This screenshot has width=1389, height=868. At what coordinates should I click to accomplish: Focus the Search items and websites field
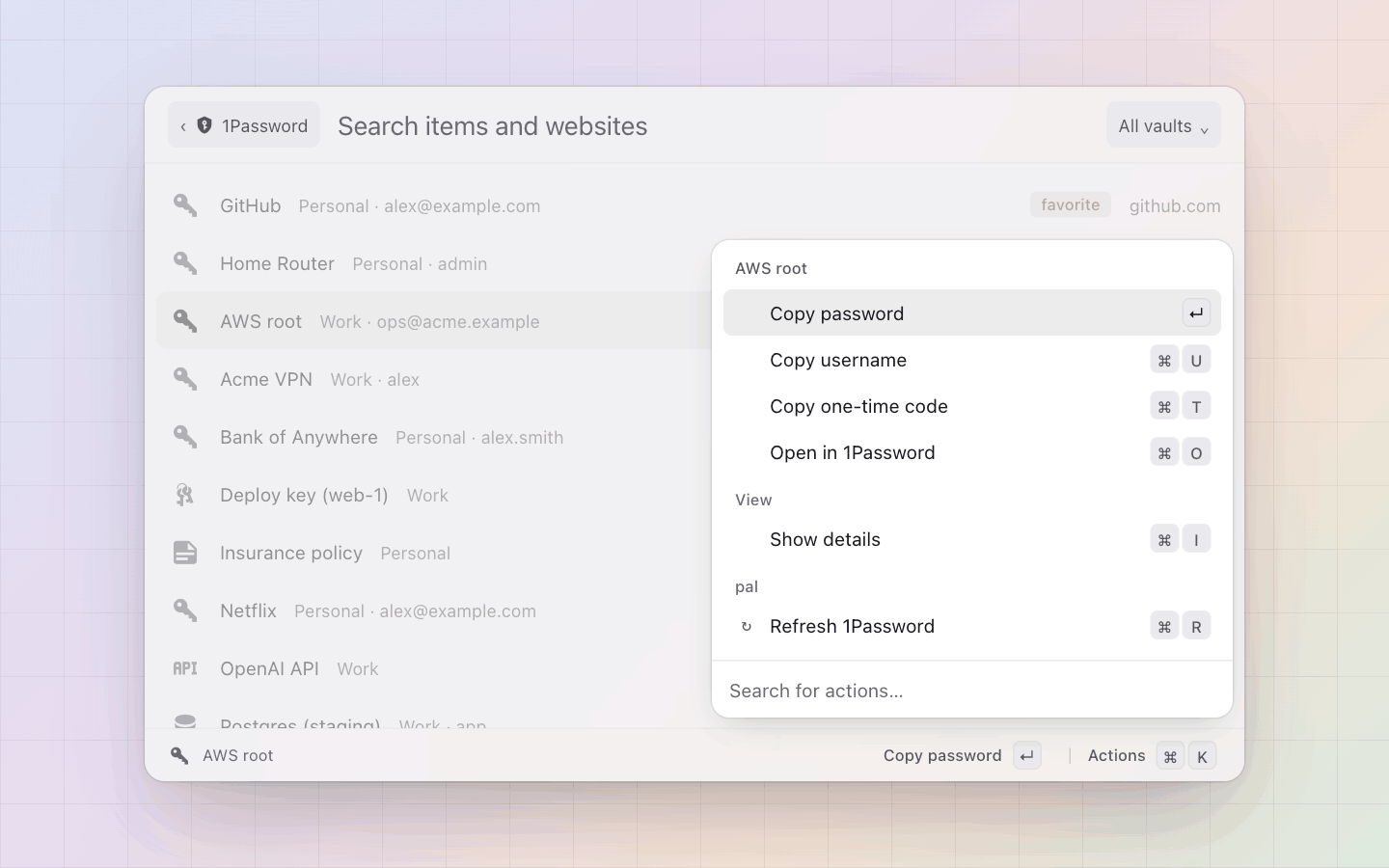pyautogui.click(x=714, y=126)
